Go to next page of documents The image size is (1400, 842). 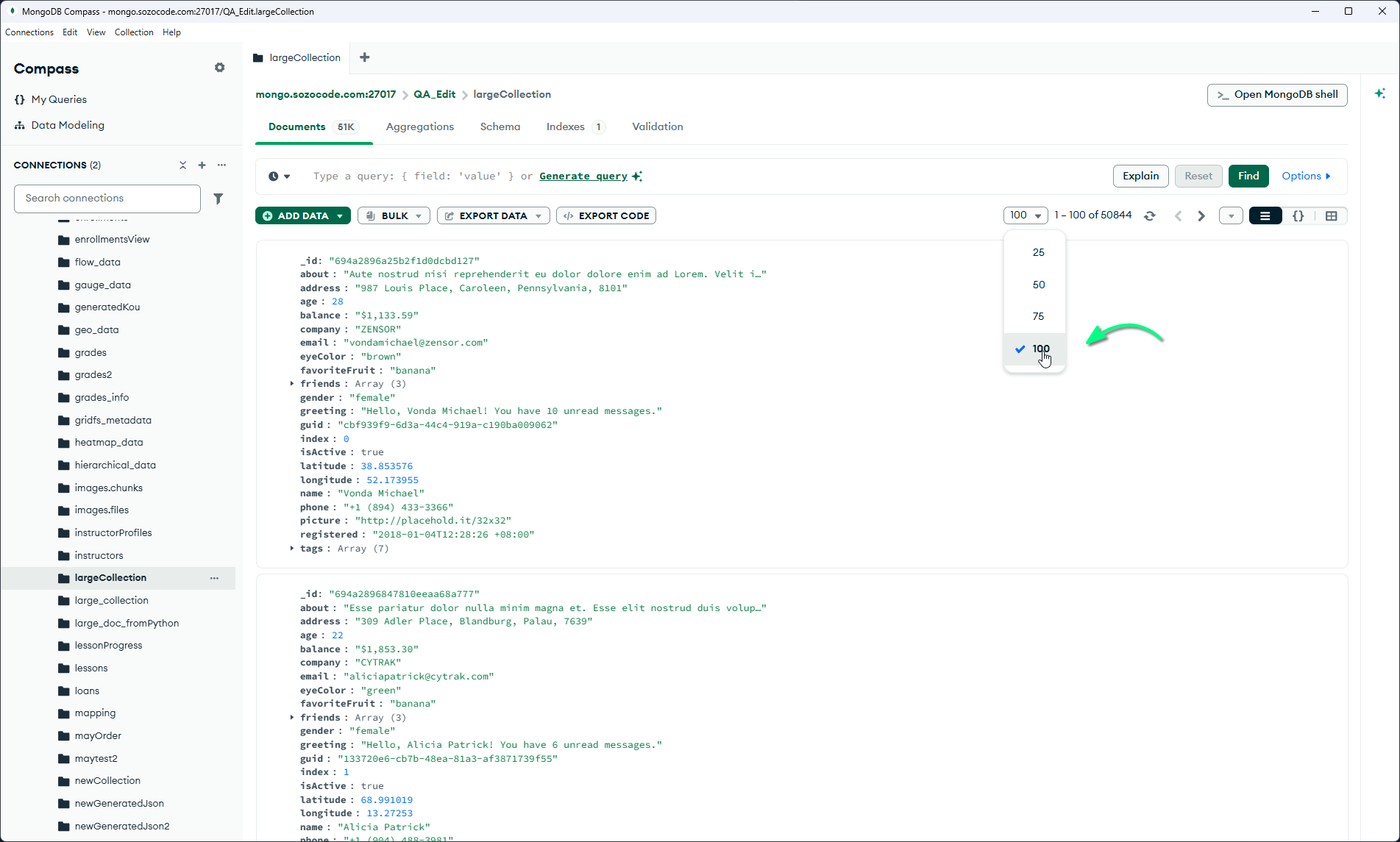pos(1201,215)
